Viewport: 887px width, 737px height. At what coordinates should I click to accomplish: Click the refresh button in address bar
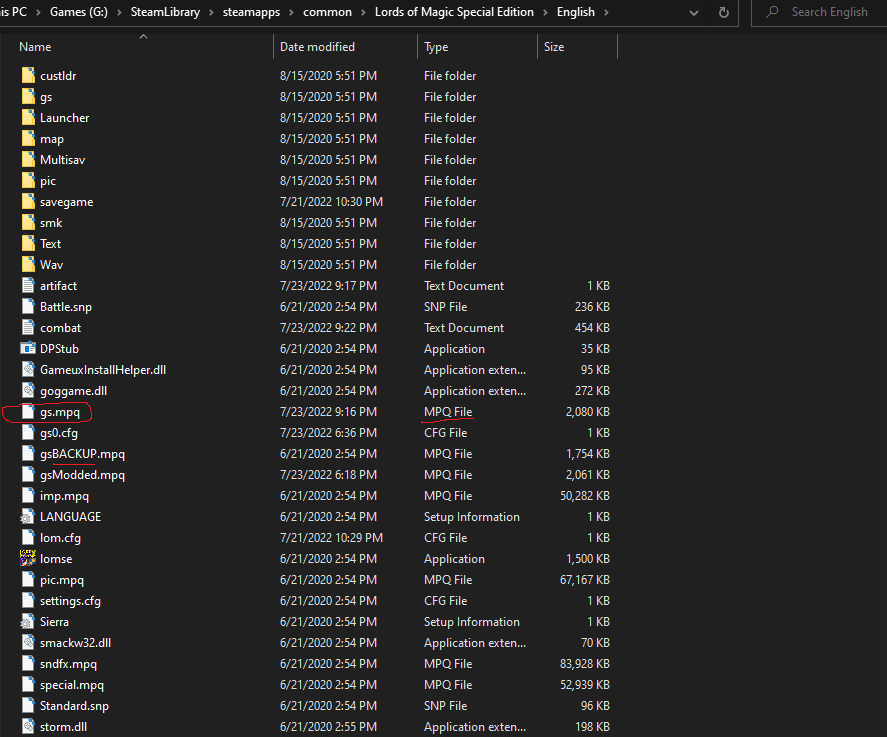[724, 12]
